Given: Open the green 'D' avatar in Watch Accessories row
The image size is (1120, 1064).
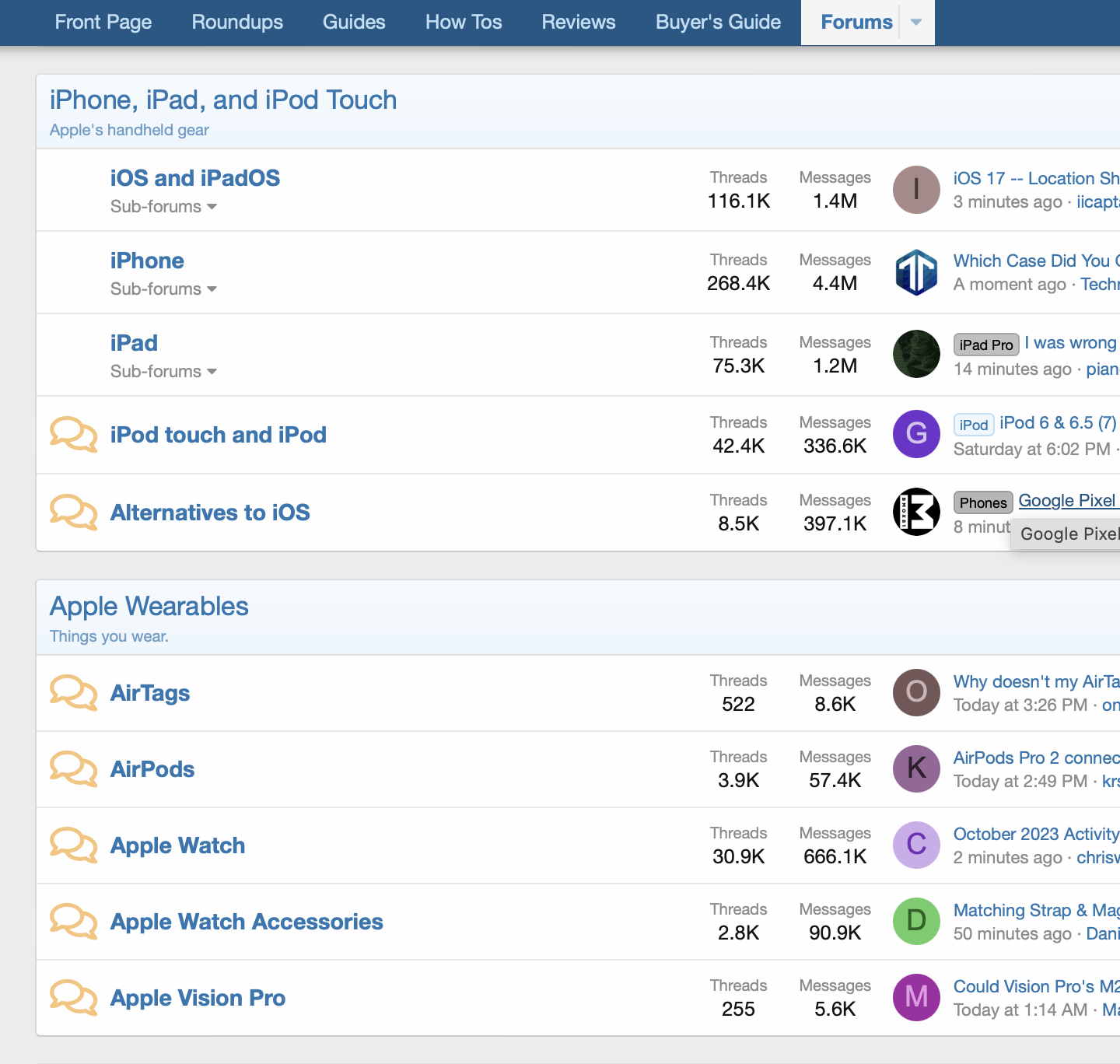Looking at the screenshot, I should (x=916, y=921).
